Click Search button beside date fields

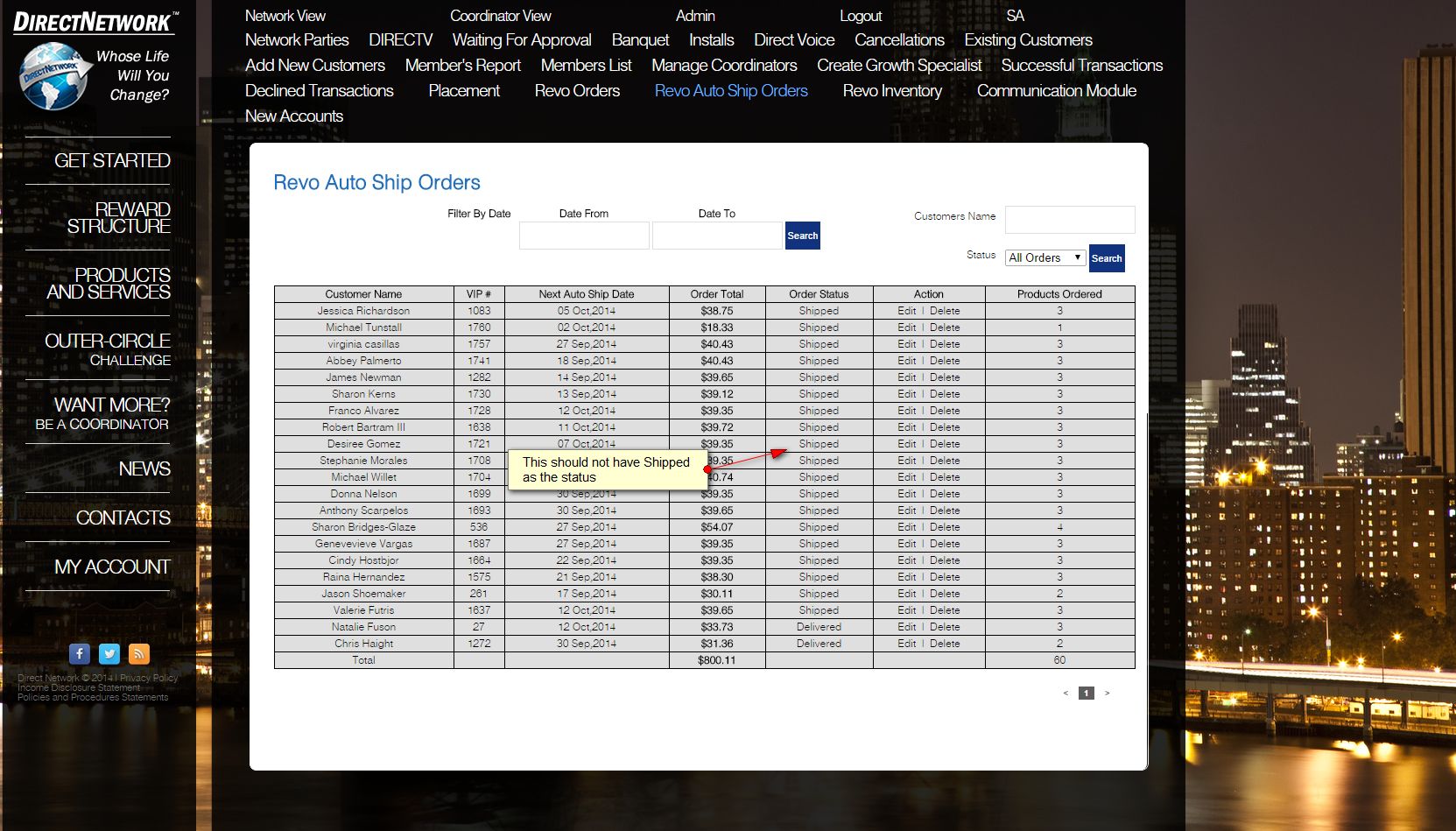802,236
